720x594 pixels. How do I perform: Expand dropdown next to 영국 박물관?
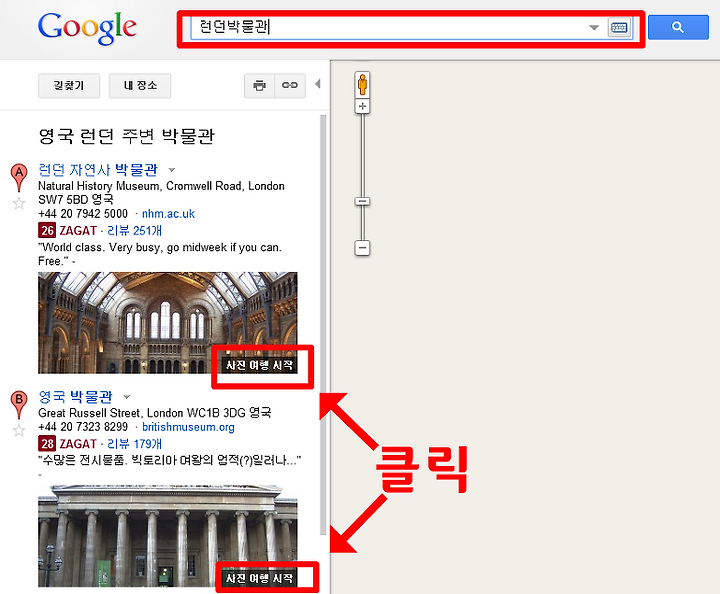coord(127,397)
